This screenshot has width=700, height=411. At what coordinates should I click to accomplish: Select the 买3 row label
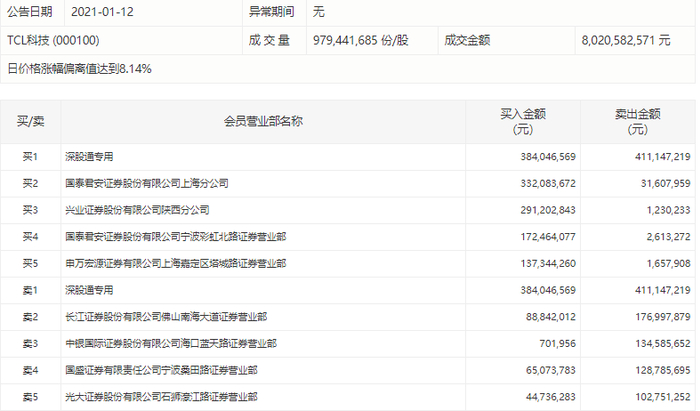click(x=30, y=210)
